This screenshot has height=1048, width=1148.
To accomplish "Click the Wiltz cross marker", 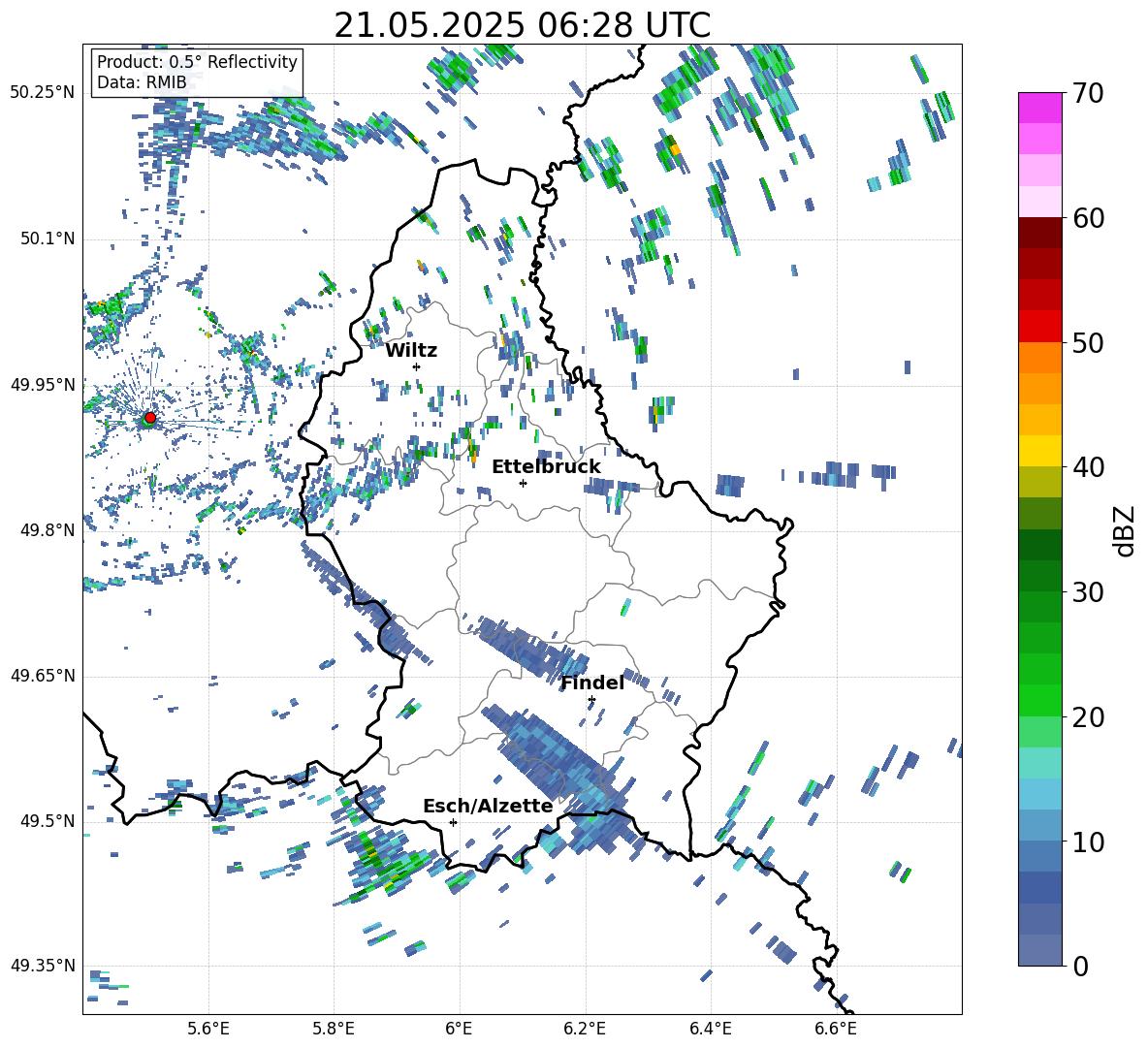I will click(417, 366).
